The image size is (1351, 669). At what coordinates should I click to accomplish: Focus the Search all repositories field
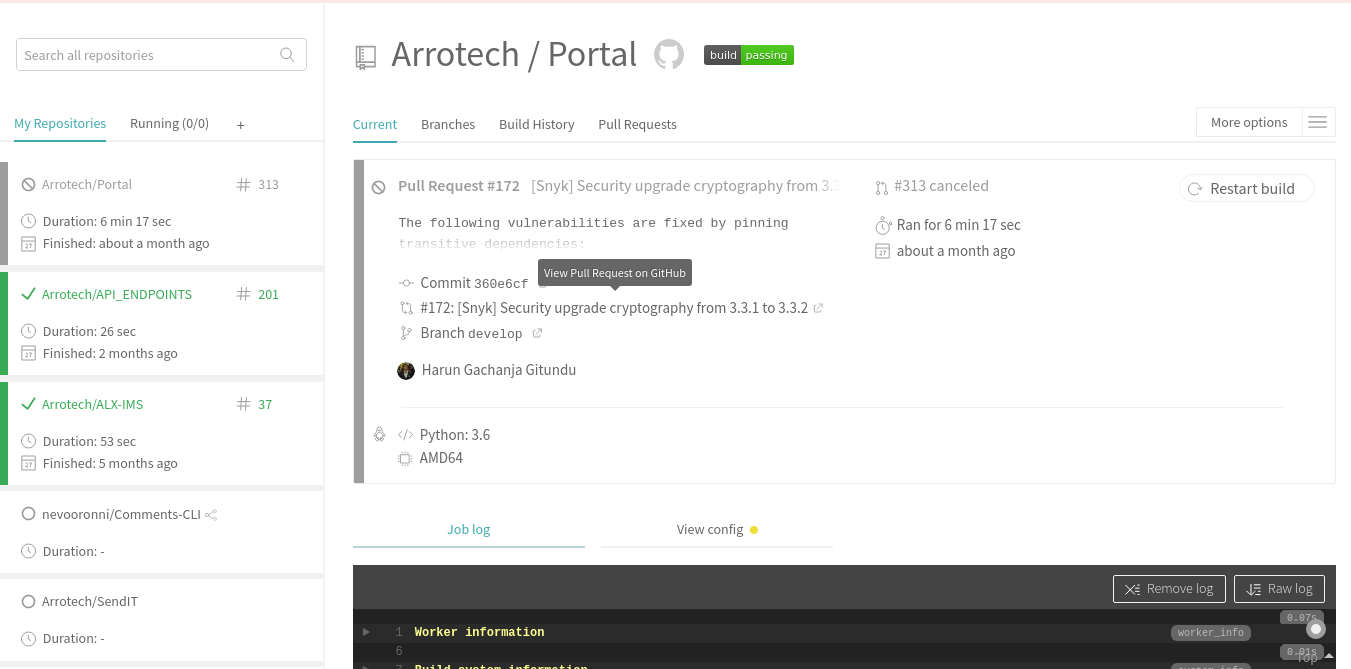[161, 55]
